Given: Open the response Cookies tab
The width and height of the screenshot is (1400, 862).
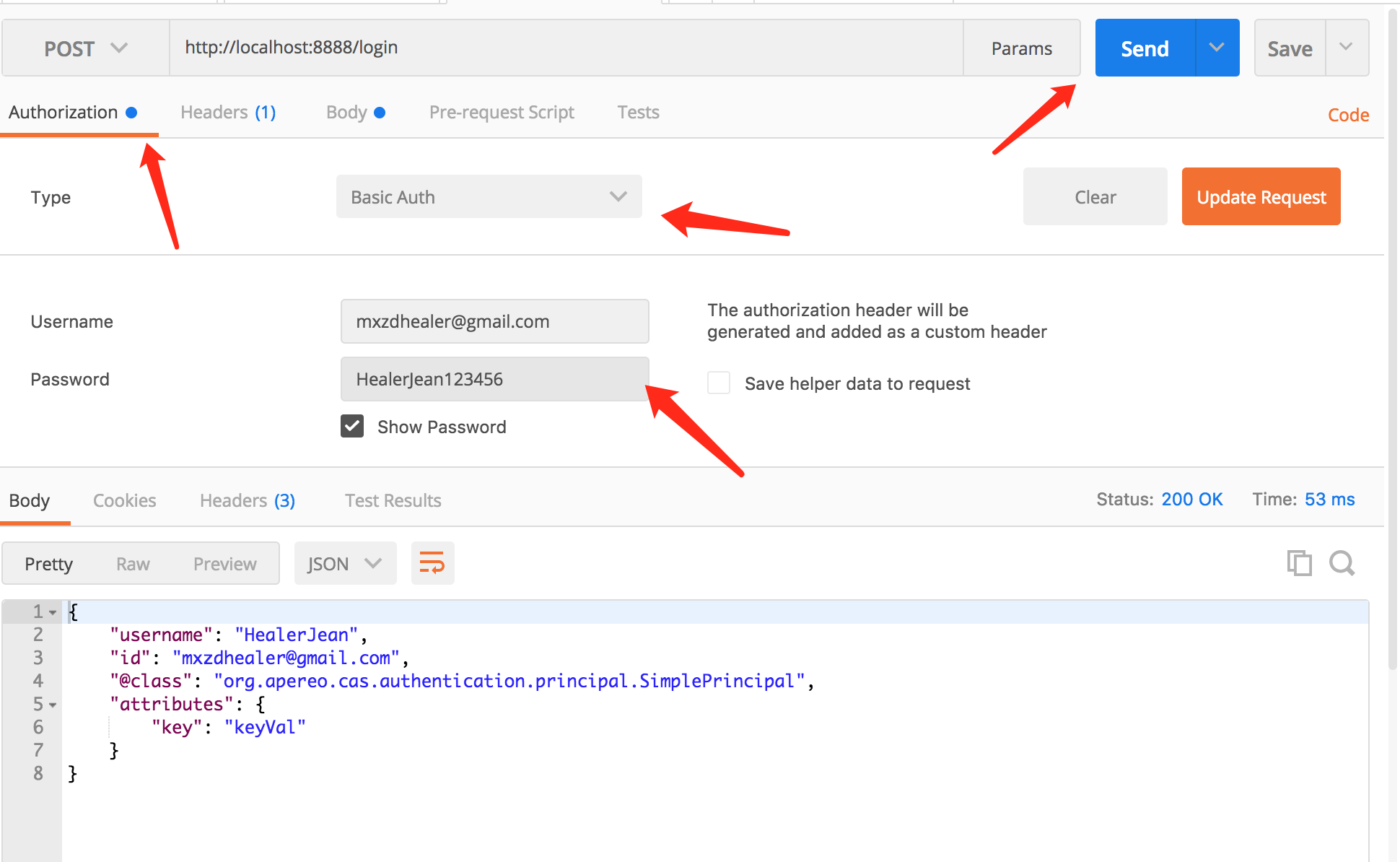Looking at the screenshot, I should 124,500.
